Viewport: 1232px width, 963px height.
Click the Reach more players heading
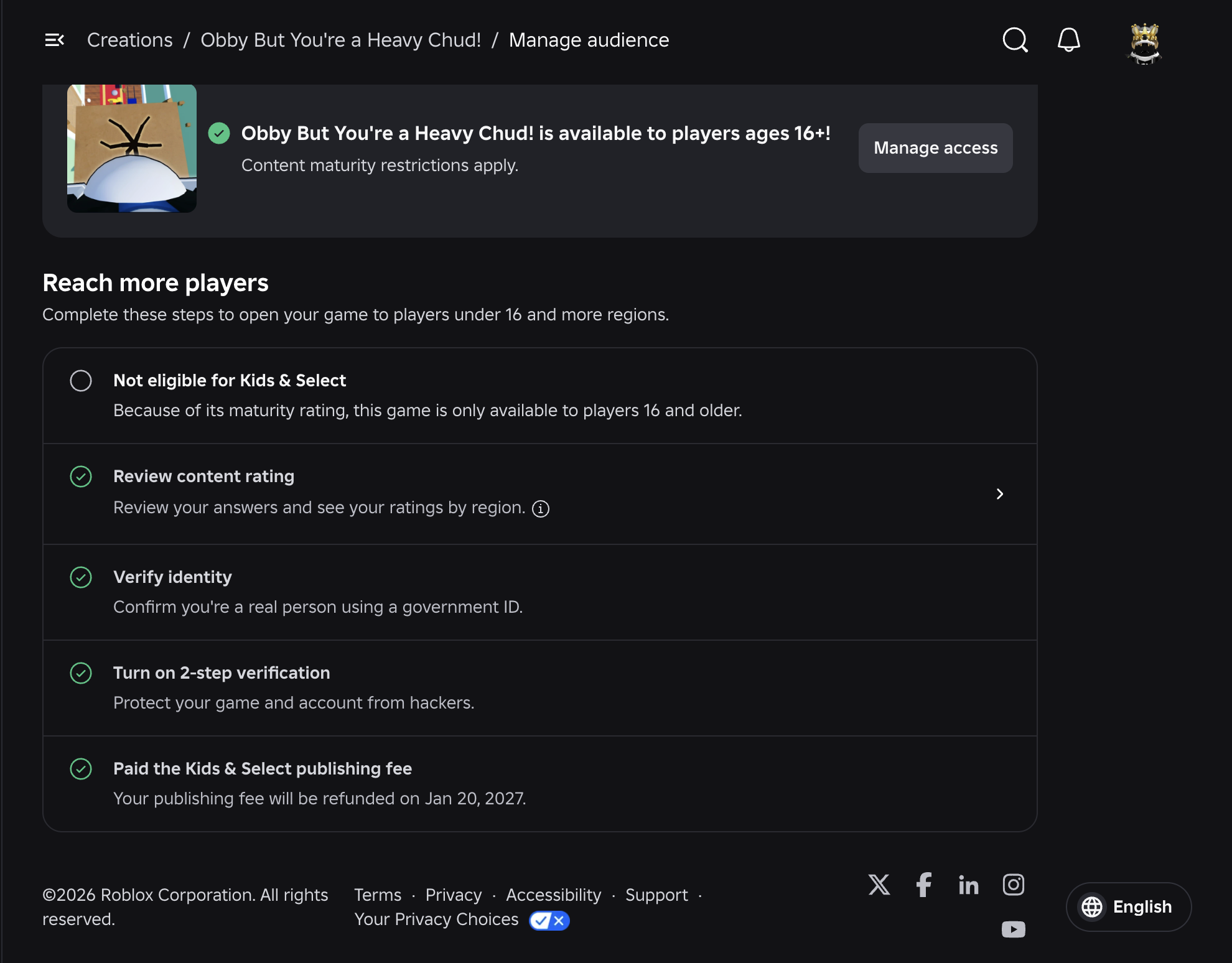click(x=156, y=283)
